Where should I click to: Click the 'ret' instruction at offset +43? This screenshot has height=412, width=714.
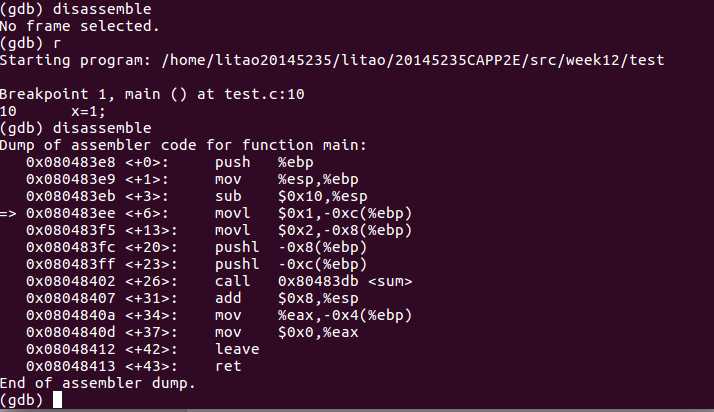coord(228,366)
